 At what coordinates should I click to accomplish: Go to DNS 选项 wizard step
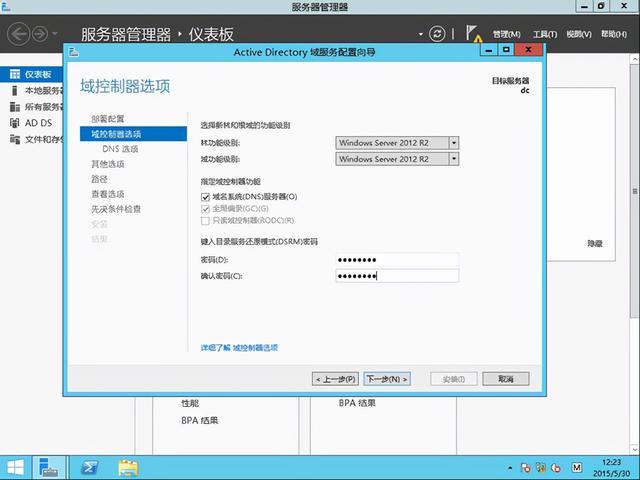[120, 149]
